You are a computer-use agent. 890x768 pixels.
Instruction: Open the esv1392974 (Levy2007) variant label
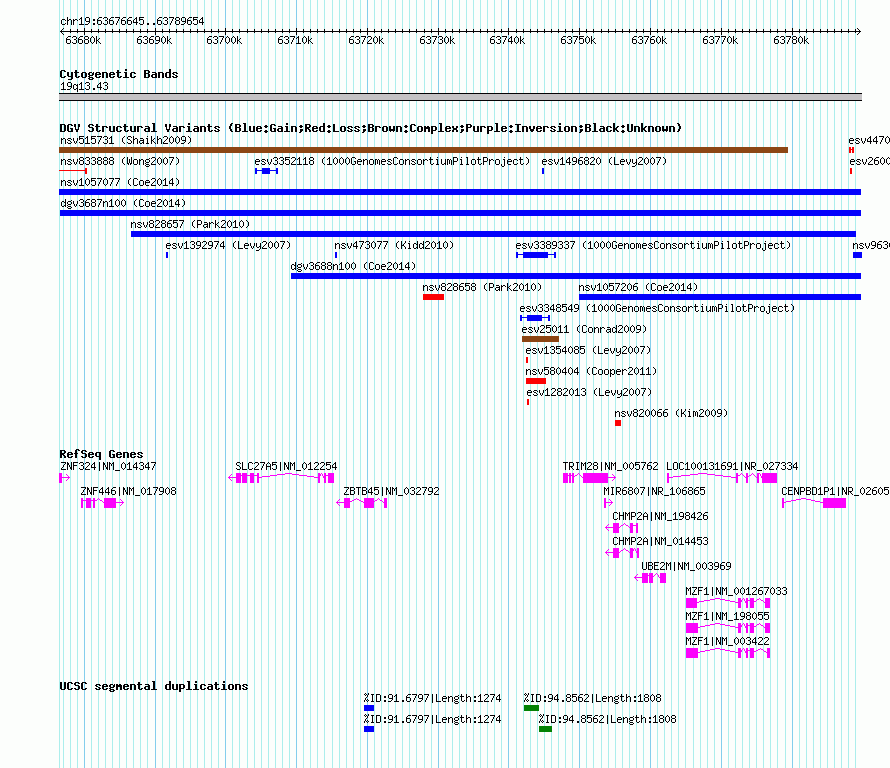pyautogui.click(x=228, y=245)
